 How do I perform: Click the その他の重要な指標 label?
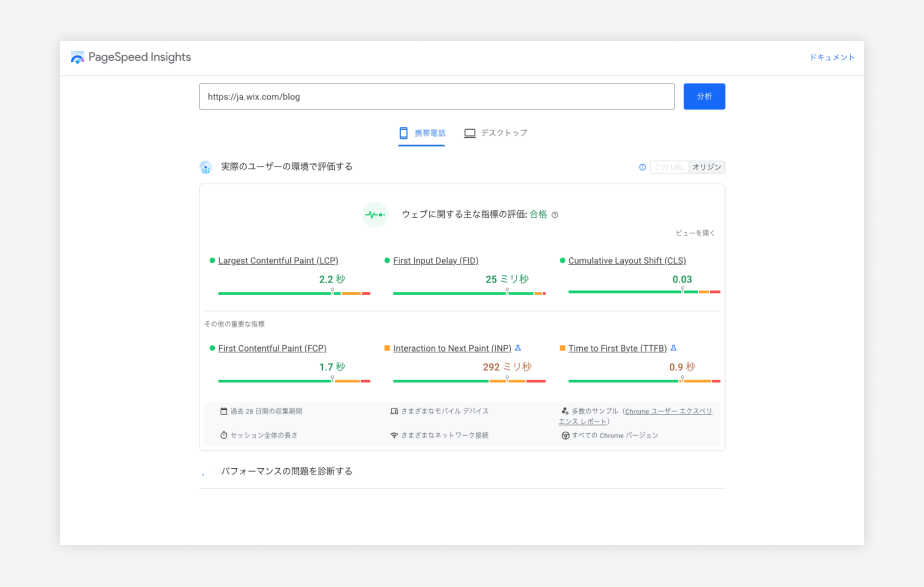coord(234,324)
